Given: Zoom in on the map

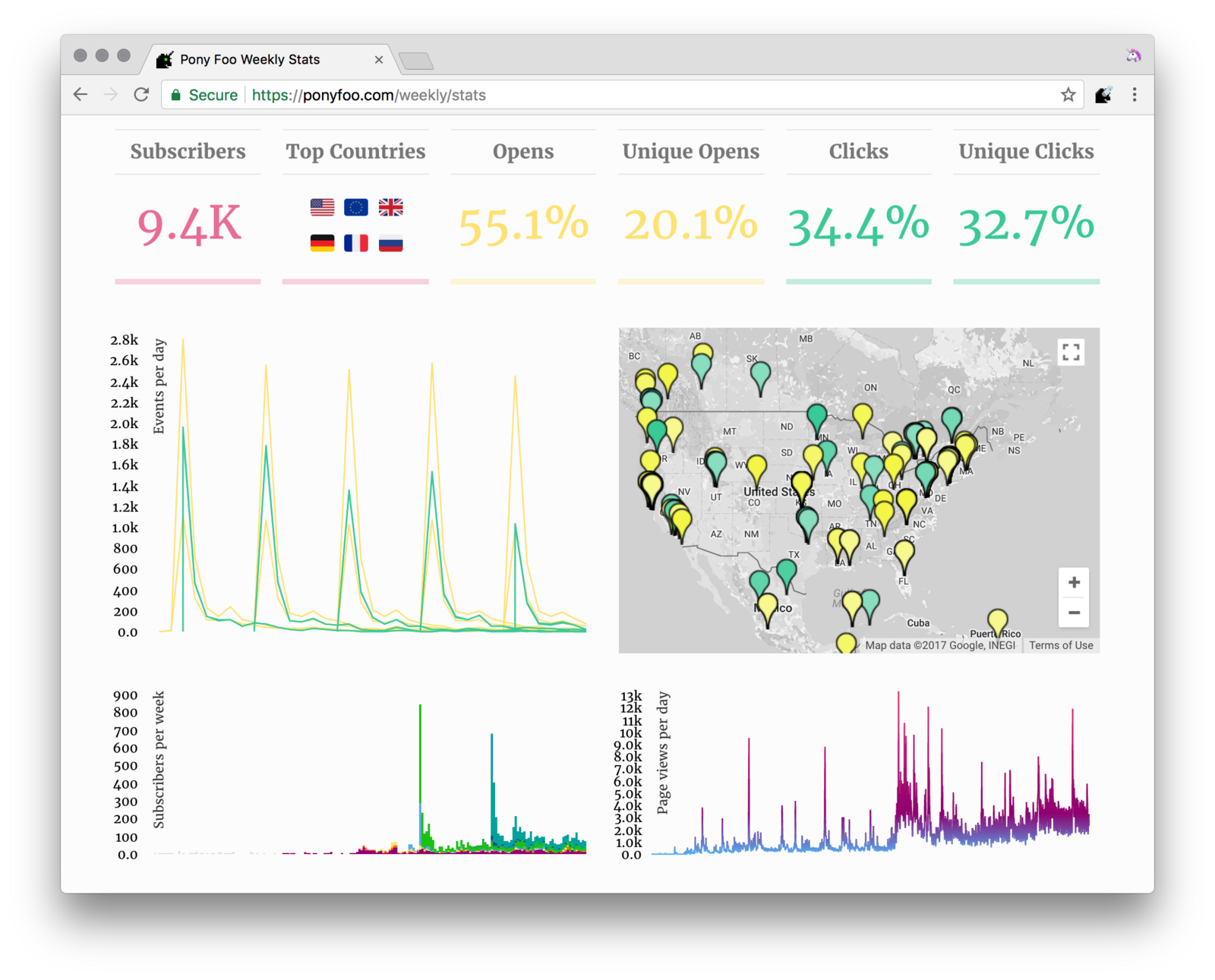Looking at the screenshot, I should [x=1074, y=582].
